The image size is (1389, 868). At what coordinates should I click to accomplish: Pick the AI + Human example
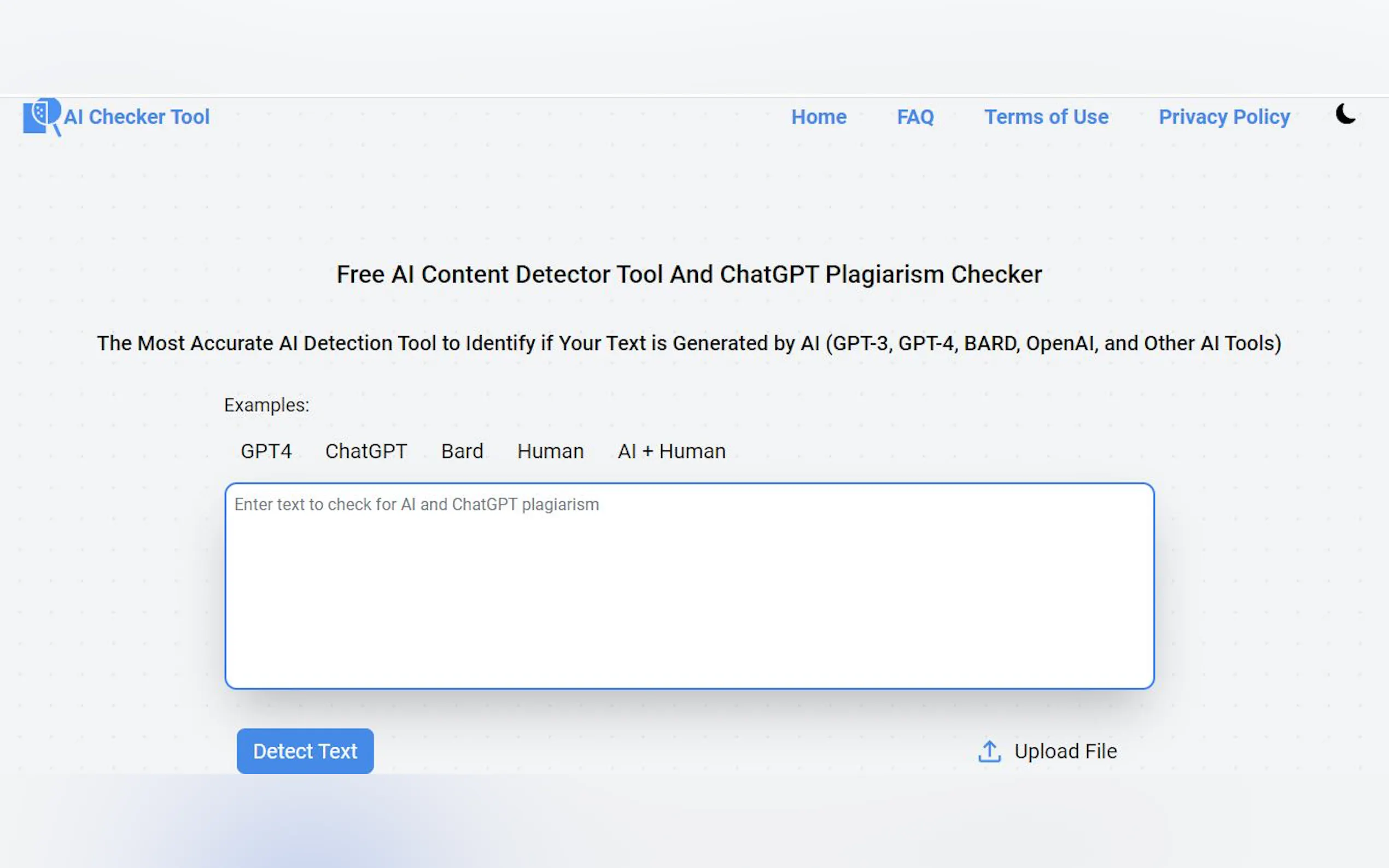pos(670,451)
